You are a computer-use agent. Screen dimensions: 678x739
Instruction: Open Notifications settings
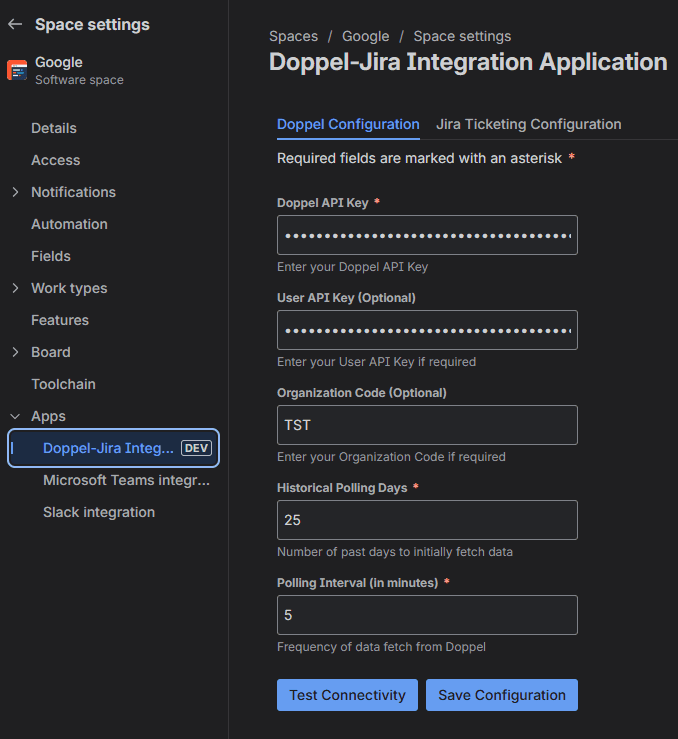pyautogui.click(x=74, y=192)
